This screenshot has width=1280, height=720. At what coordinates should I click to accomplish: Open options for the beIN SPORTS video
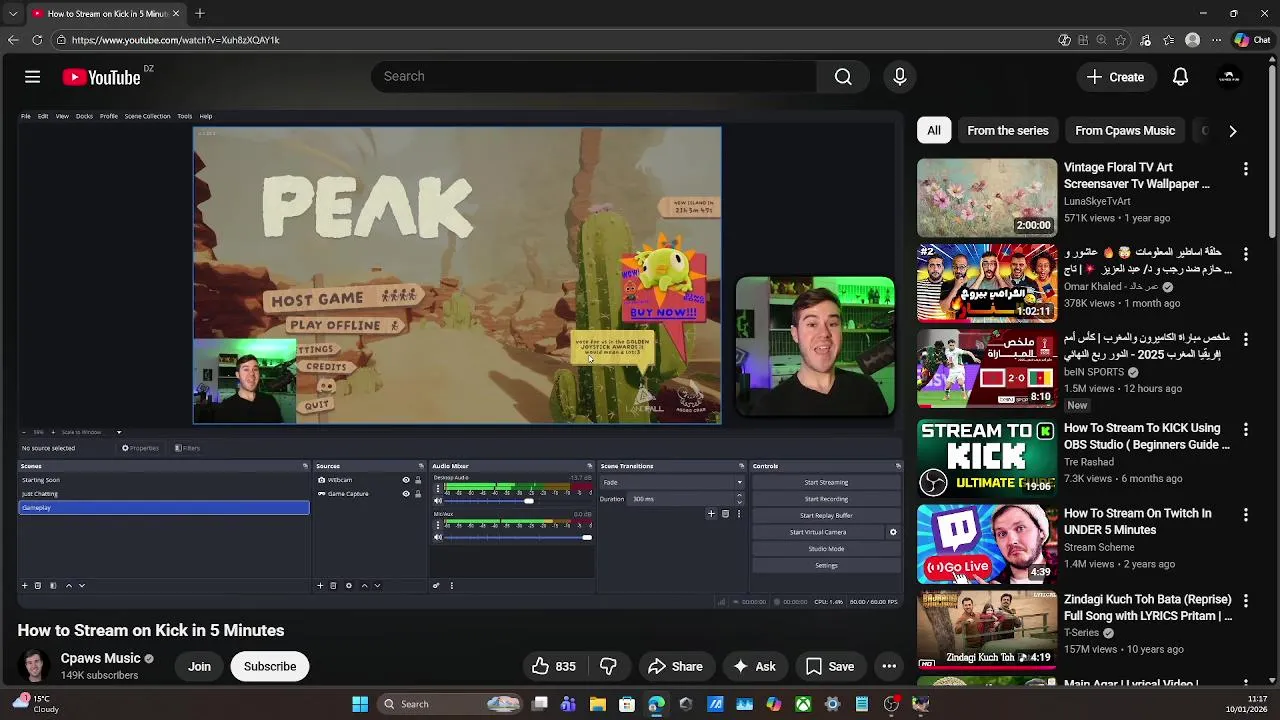point(1245,340)
